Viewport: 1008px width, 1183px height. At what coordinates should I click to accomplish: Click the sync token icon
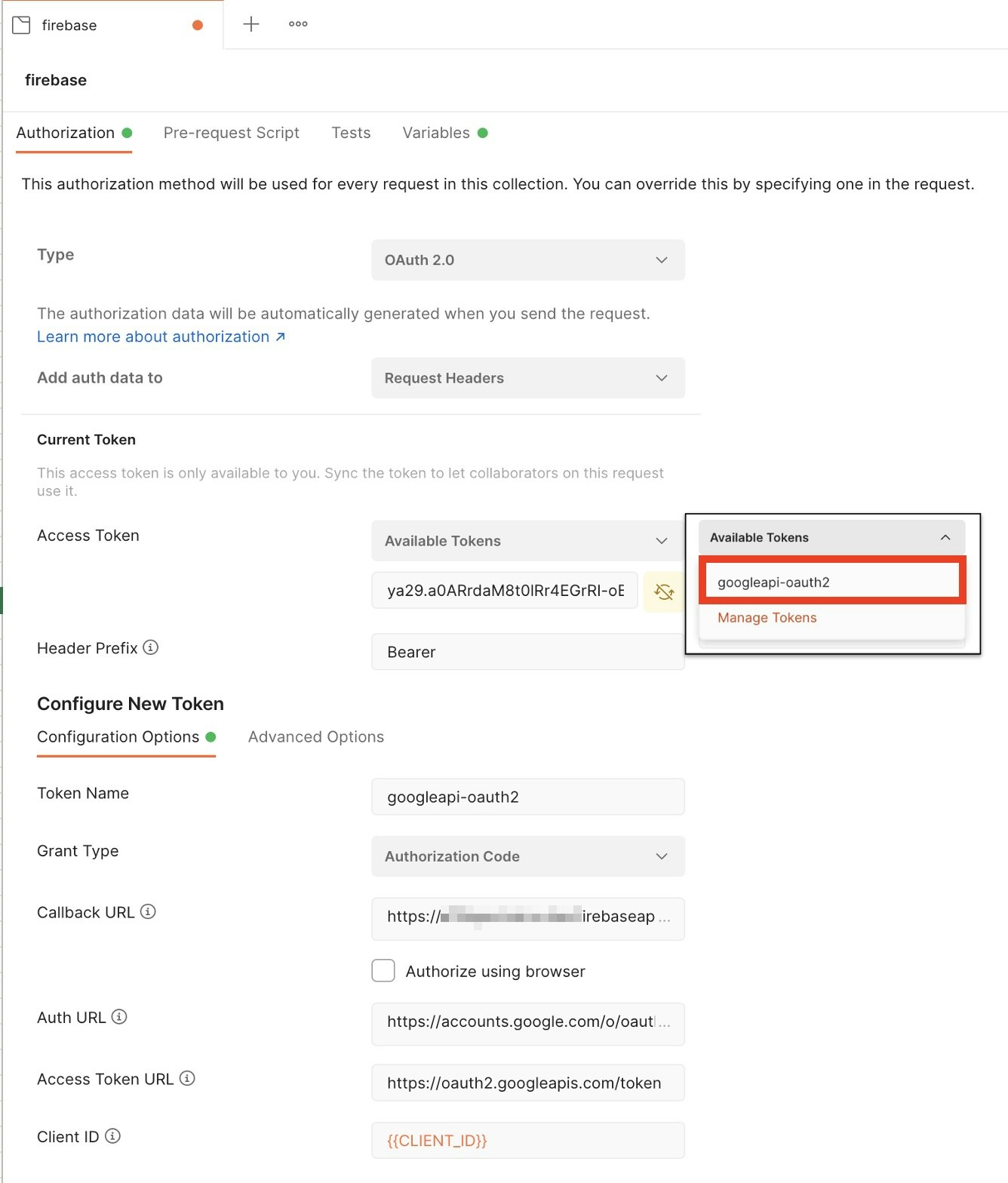pos(664,591)
